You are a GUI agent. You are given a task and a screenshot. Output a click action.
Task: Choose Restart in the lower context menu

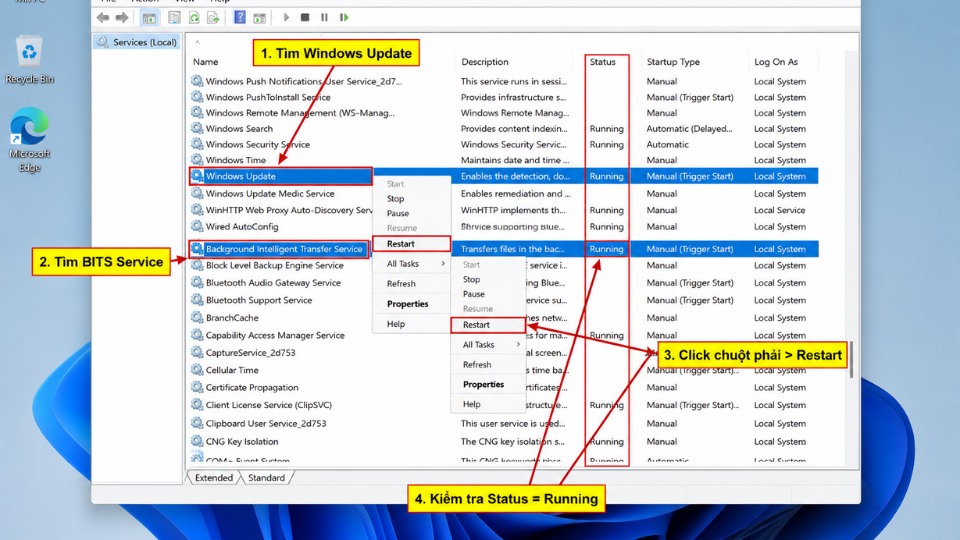(x=488, y=324)
